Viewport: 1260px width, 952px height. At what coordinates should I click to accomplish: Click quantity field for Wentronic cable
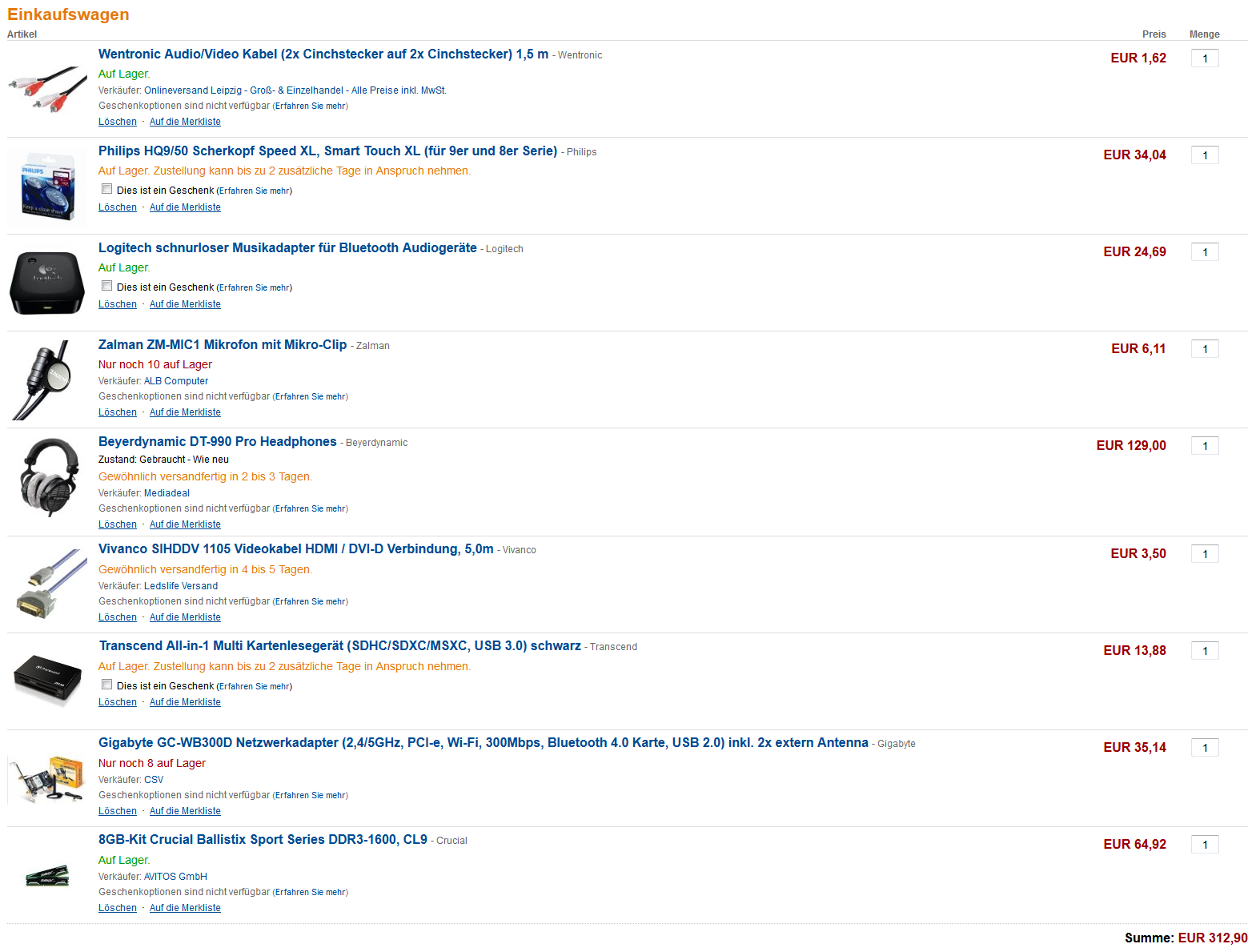coord(1205,58)
